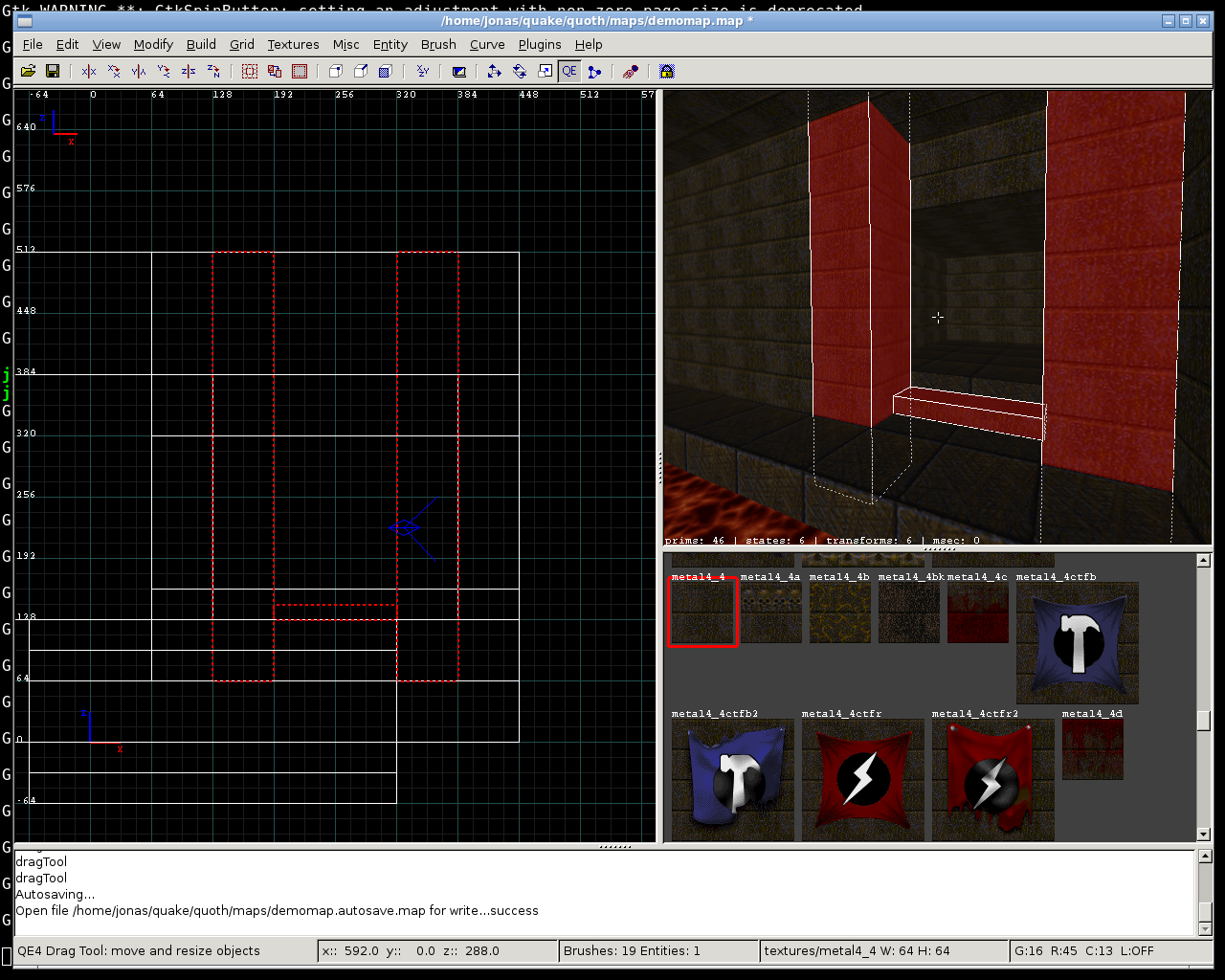Click texture browser scroll down arrow
Image resolution: width=1225 pixels, height=980 pixels.
[1204, 835]
